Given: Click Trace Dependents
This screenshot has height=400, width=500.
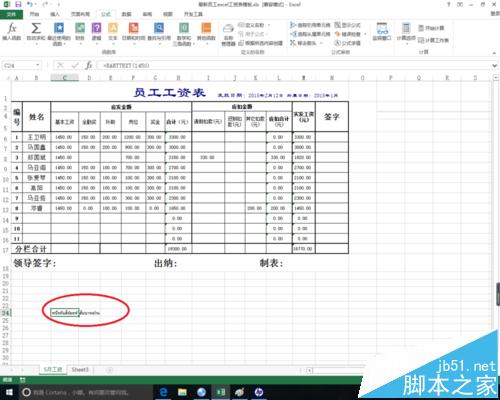Looking at the screenshot, I should click(310, 34).
